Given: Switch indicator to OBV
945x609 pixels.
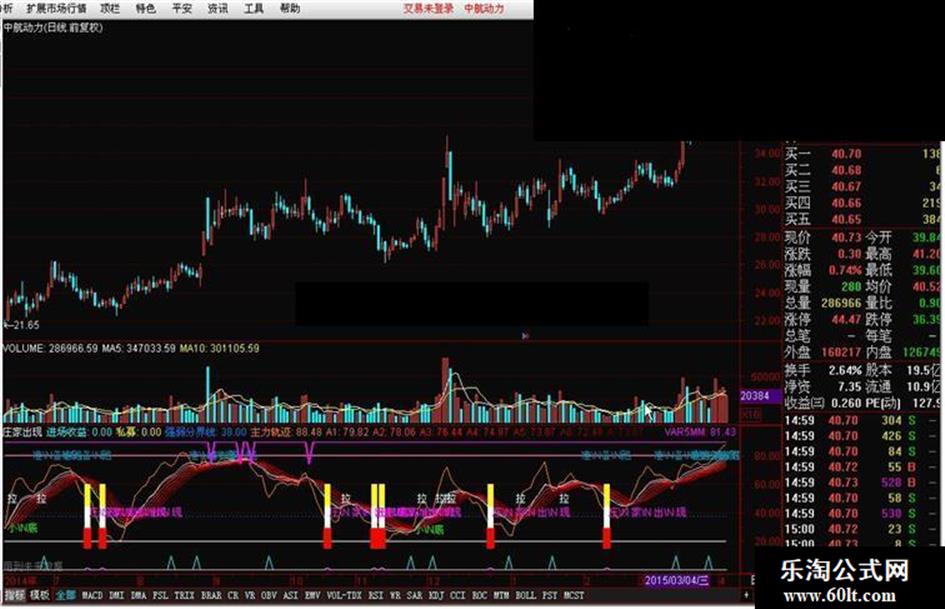Looking at the screenshot, I should point(269,595).
